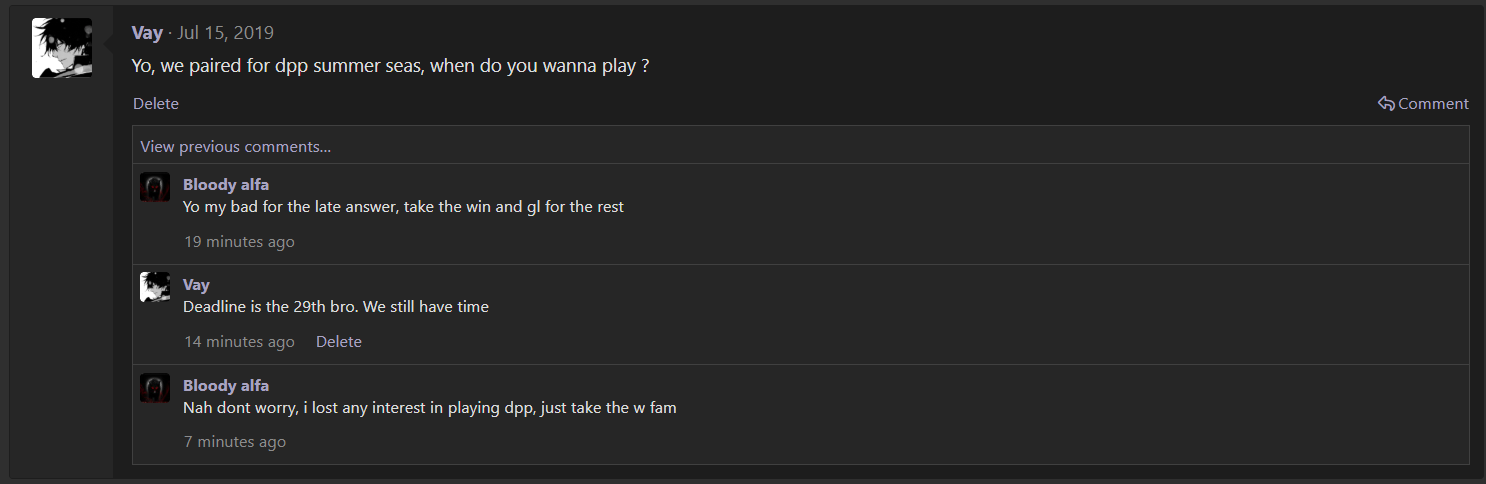Click the 19 minutes ago timestamp
This screenshot has height=484, width=1486.
pos(239,242)
